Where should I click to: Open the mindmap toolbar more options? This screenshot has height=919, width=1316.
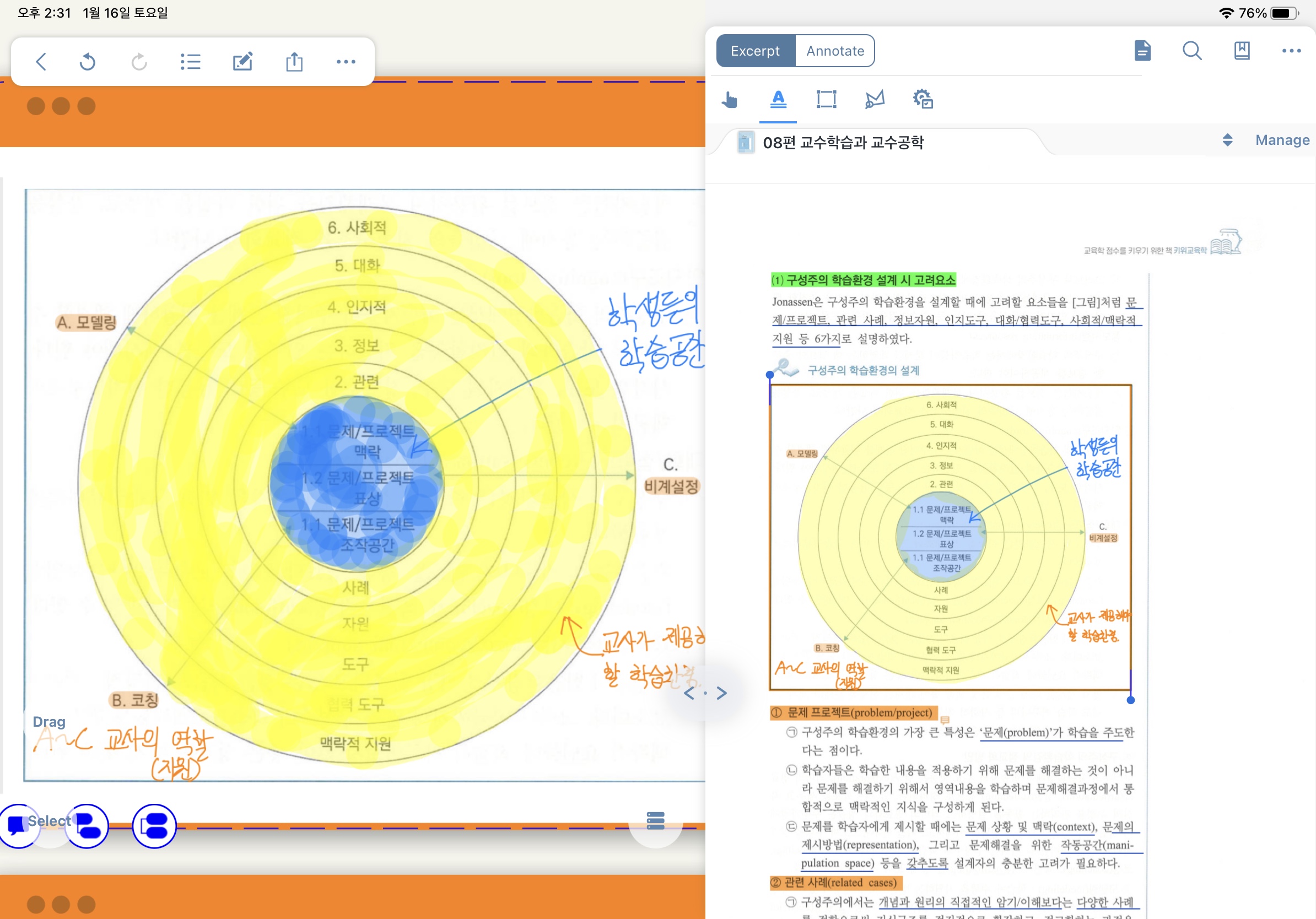point(346,61)
